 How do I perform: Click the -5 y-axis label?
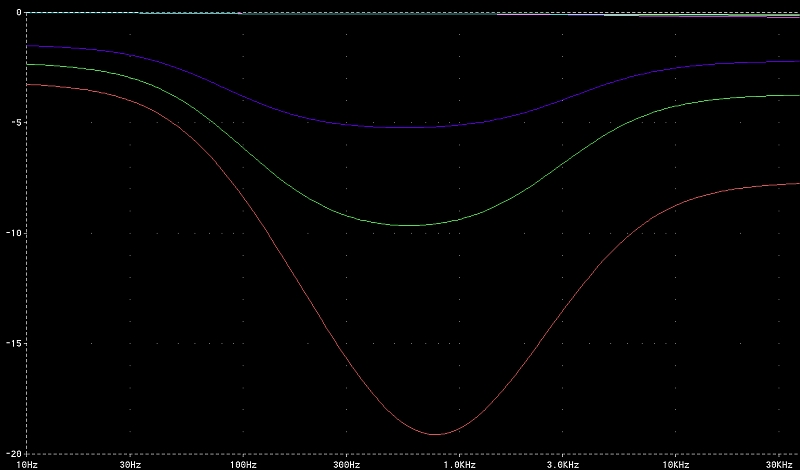(x=16, y=122)
